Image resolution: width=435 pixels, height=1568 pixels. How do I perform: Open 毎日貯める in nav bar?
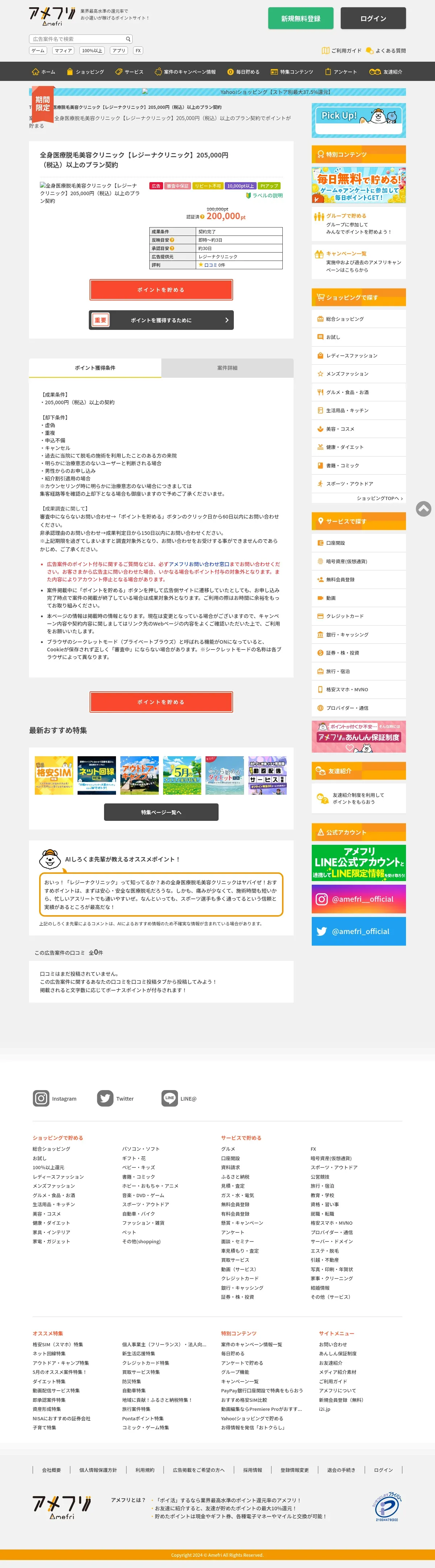(x=243, y=72)
